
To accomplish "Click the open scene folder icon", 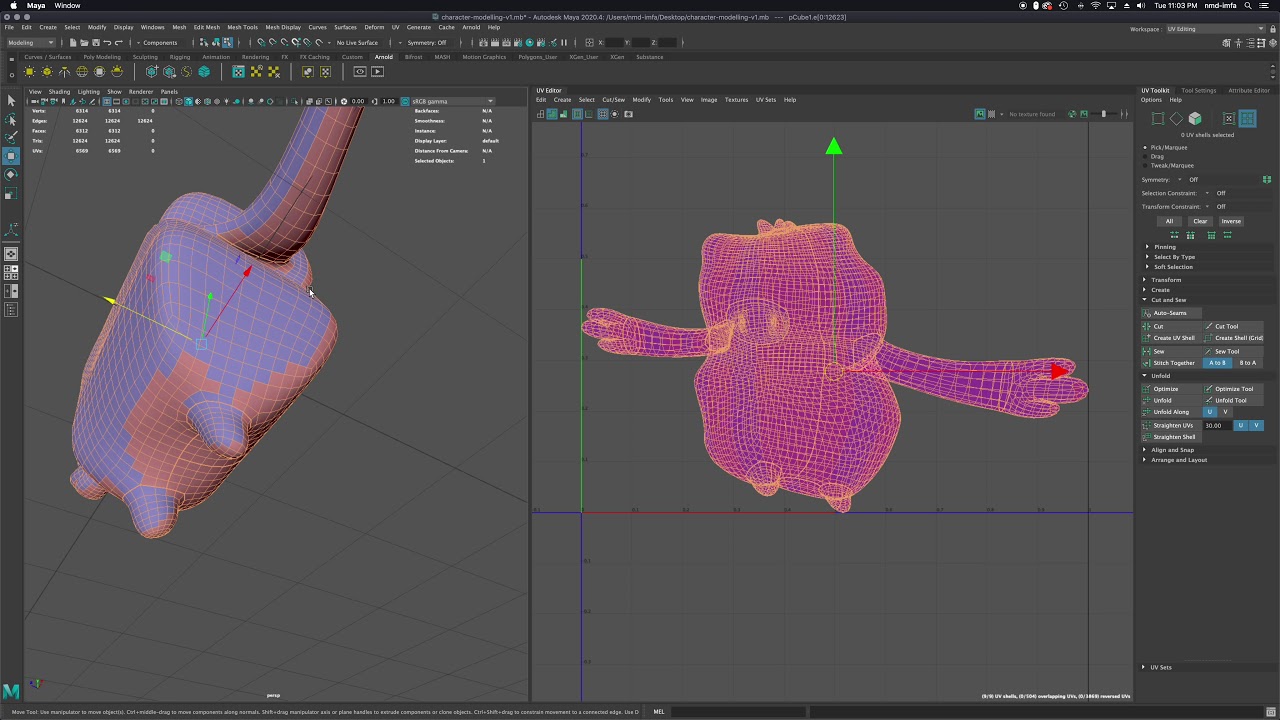I will 86,42.
